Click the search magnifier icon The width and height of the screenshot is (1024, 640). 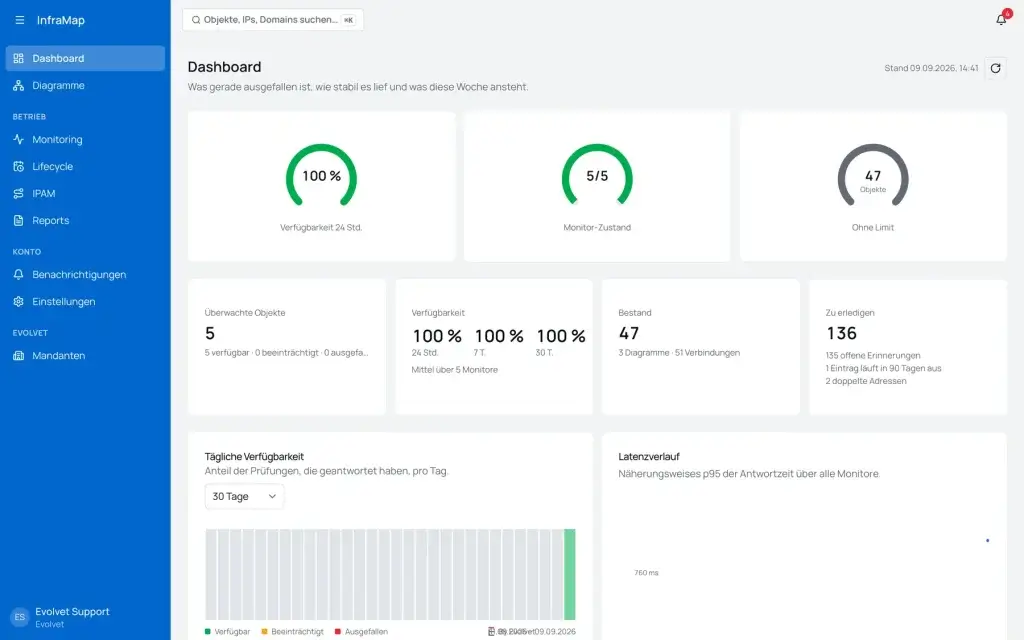[195, 20]
